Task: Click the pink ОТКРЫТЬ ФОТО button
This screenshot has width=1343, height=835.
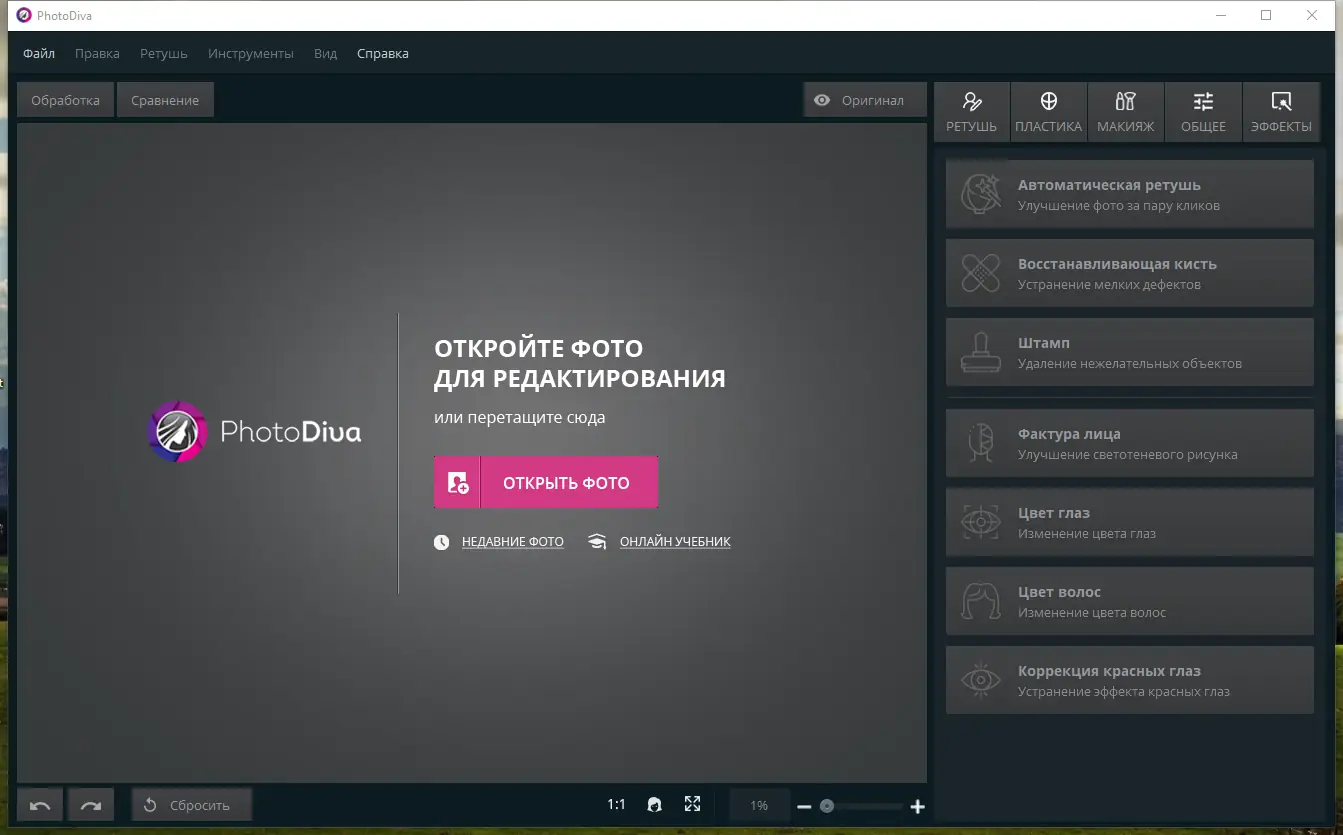Action: pyautogui.click(x=546, y=483)
